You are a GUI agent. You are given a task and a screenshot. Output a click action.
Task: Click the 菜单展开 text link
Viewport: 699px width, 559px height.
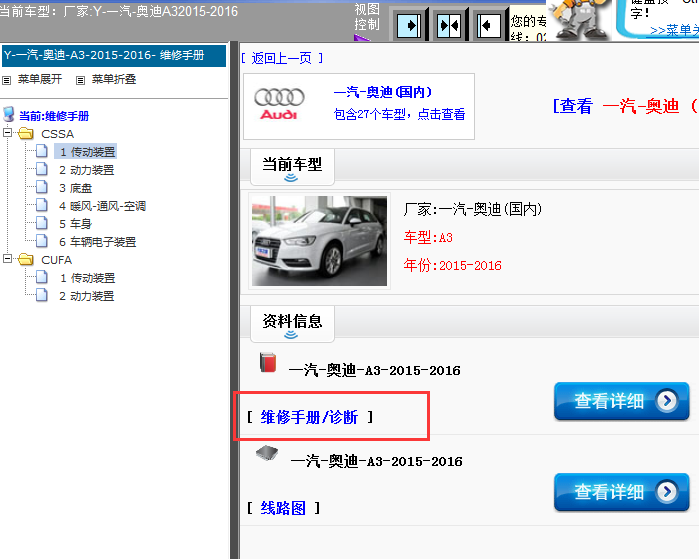pyautogui.click(x=40, y=79)
